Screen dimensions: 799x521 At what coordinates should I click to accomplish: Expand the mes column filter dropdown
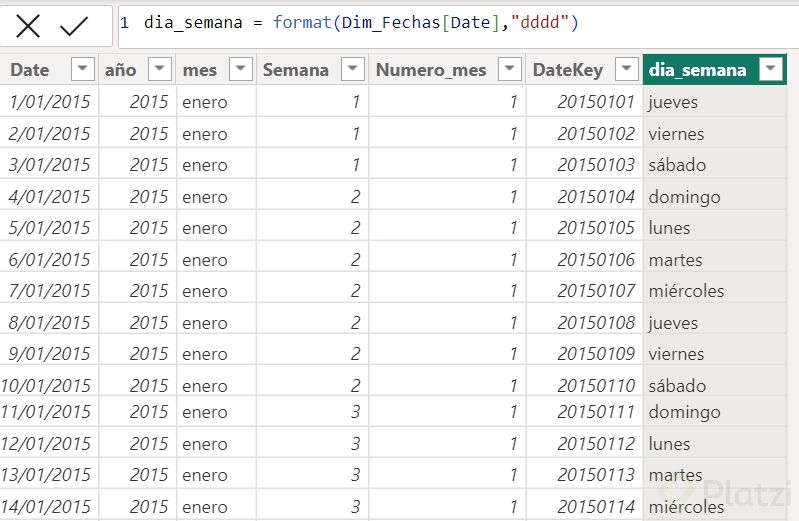(x=240, y=69)
